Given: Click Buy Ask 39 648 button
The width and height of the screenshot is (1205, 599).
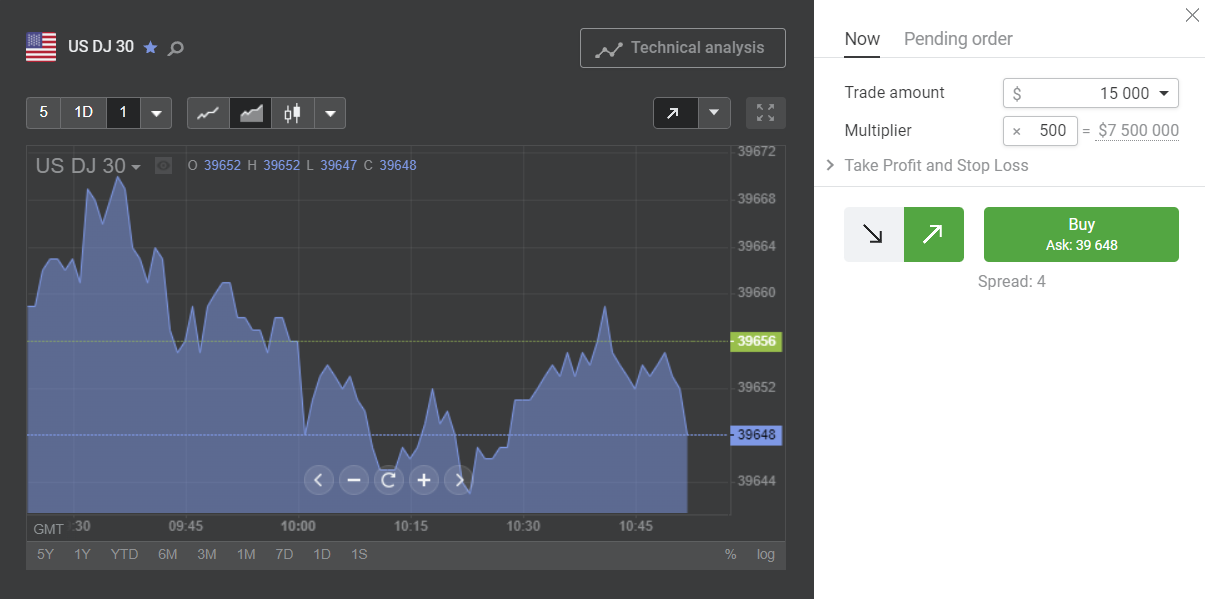Looking at the screenshot, I should [x=1081, y=235].
